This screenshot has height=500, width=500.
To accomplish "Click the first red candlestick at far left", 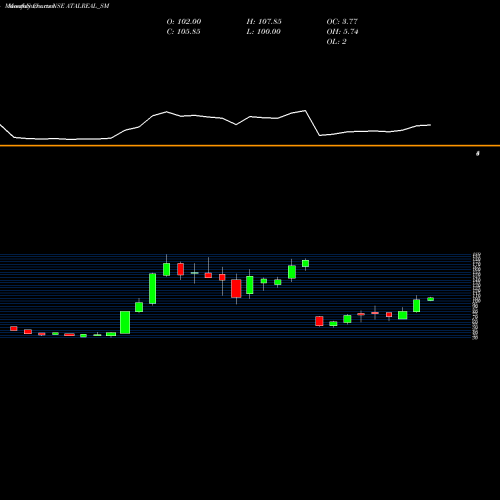I will pos(14,328).
